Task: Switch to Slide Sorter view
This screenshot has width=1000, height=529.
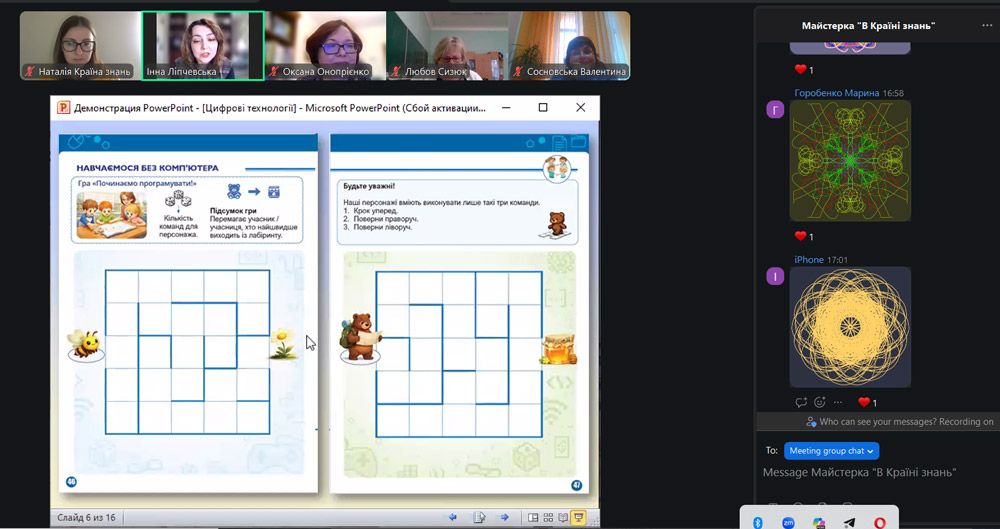Action: click(548, 517)
